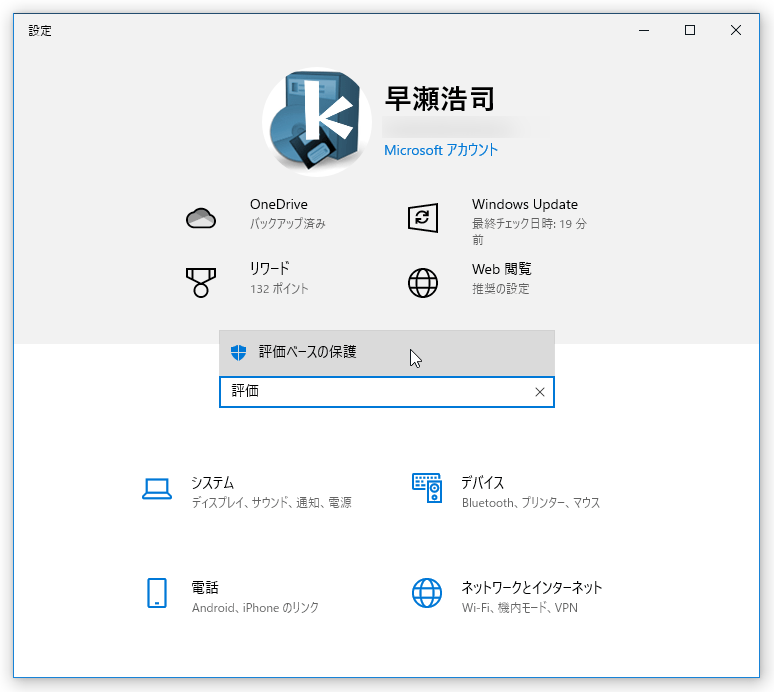Click the Phone icon

click(157, 593)
